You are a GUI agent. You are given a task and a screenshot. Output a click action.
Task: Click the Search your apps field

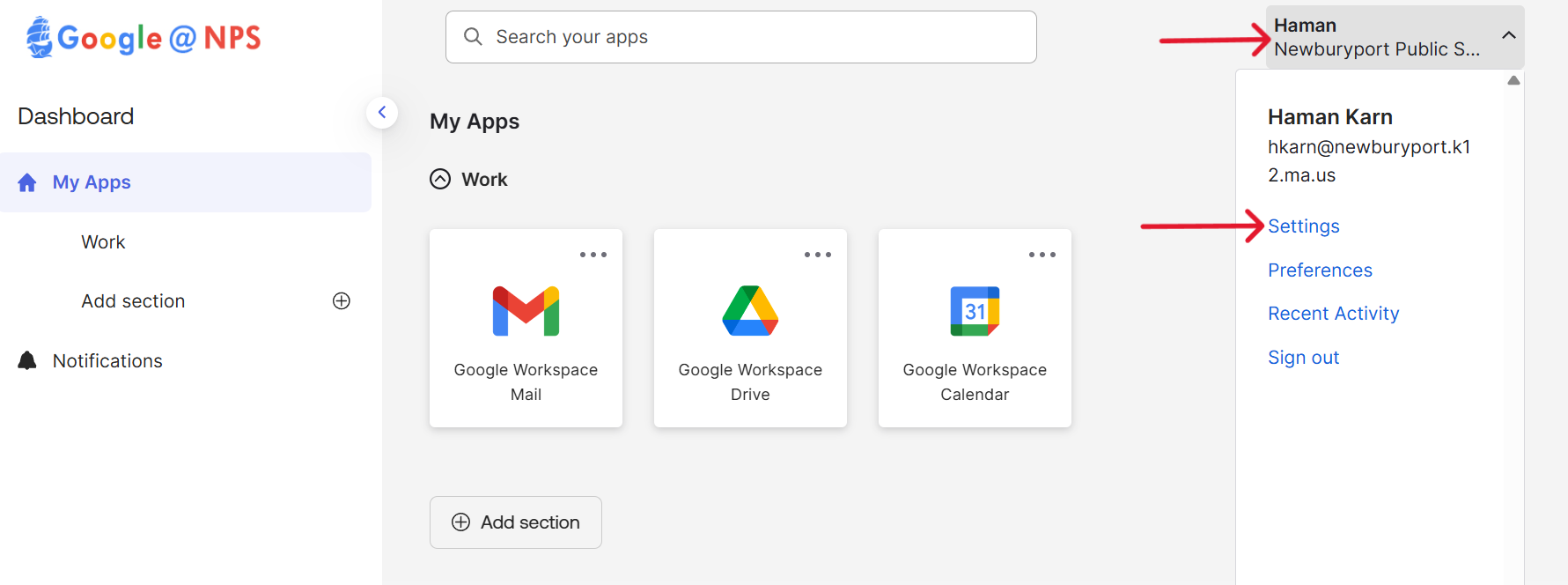[741, 37]
